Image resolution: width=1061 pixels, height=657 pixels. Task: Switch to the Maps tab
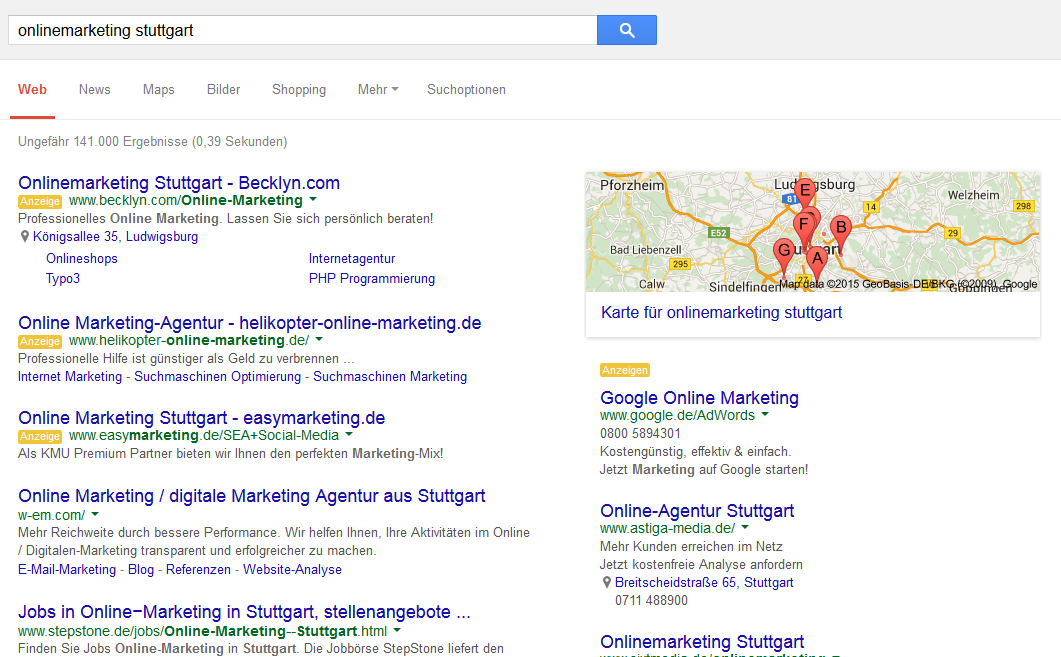pos(158,89)
